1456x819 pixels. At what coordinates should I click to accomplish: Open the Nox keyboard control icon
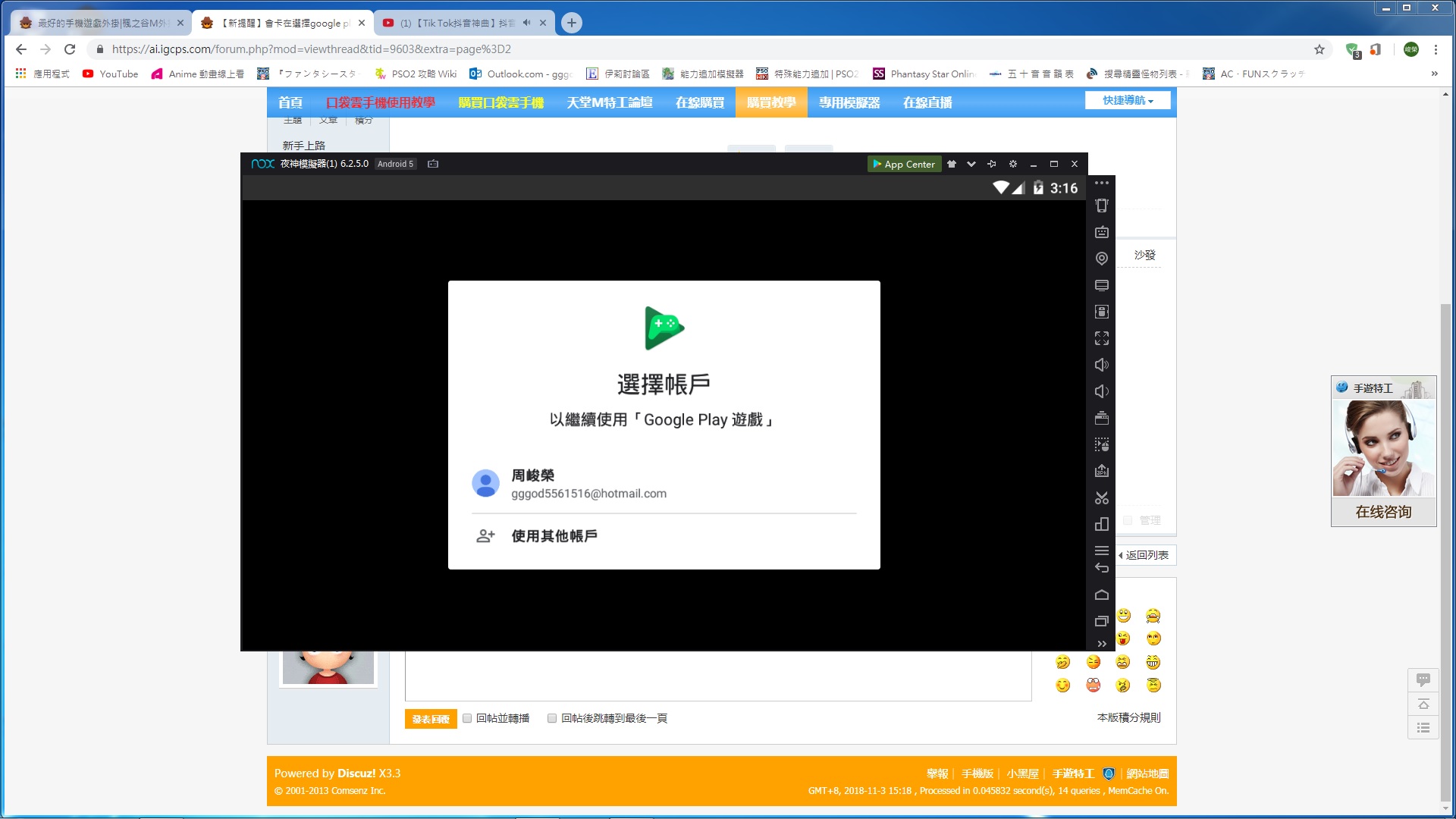pos(1102,232)
